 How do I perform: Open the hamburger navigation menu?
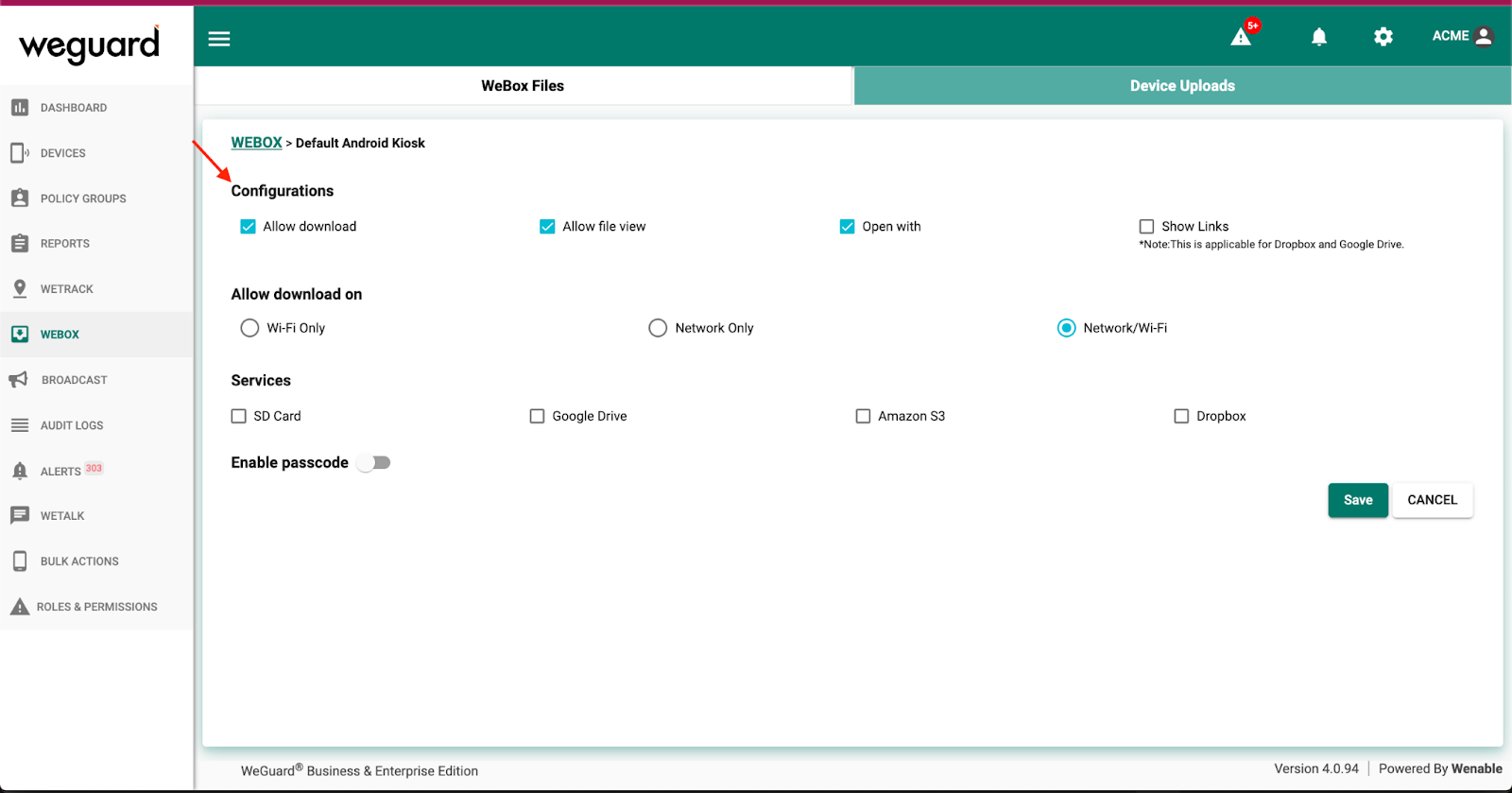point(219,39)
